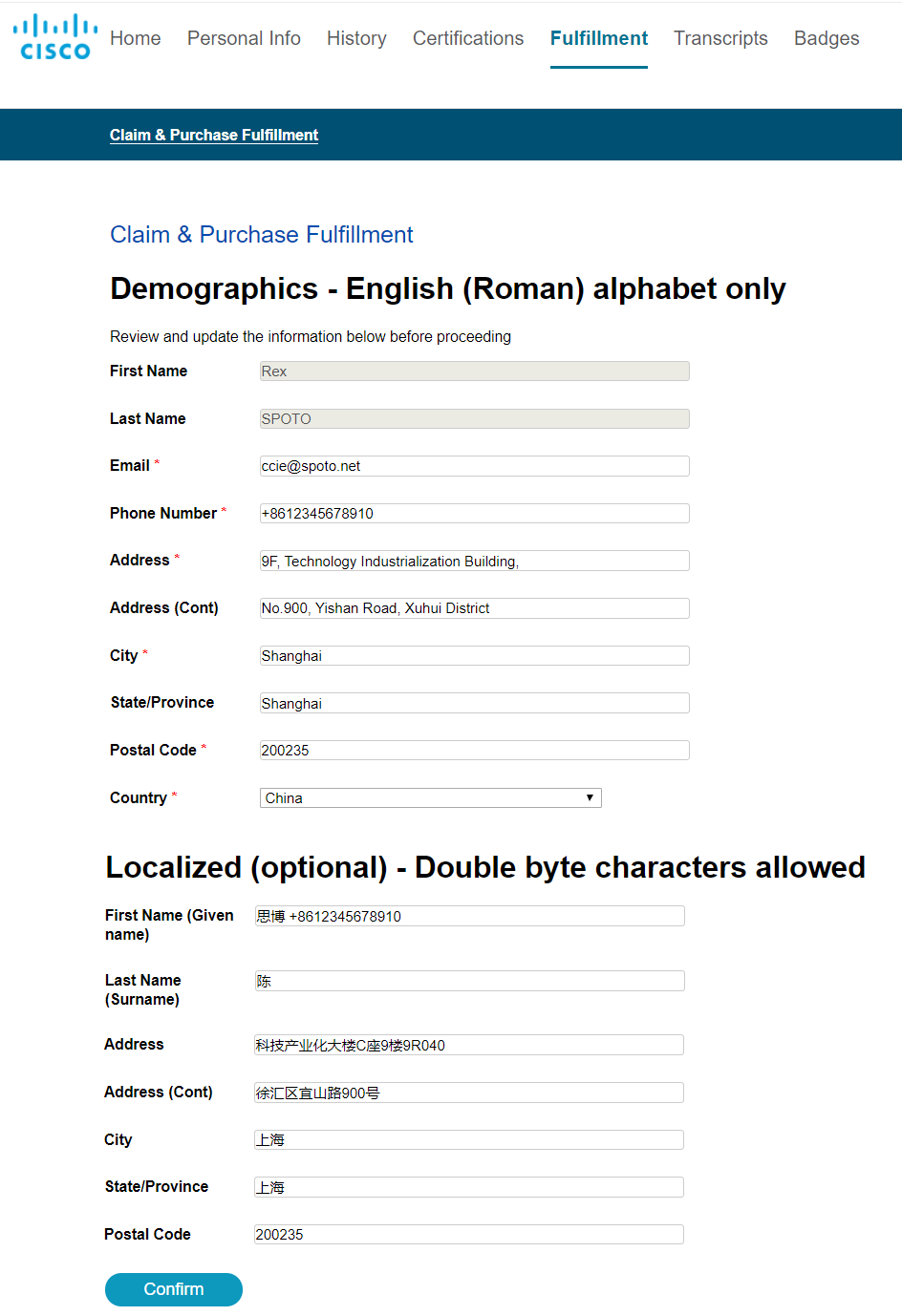The image size is (902, 1316).
Task: Focus the English Phone Number field
Action: click(x=475, y=513)
